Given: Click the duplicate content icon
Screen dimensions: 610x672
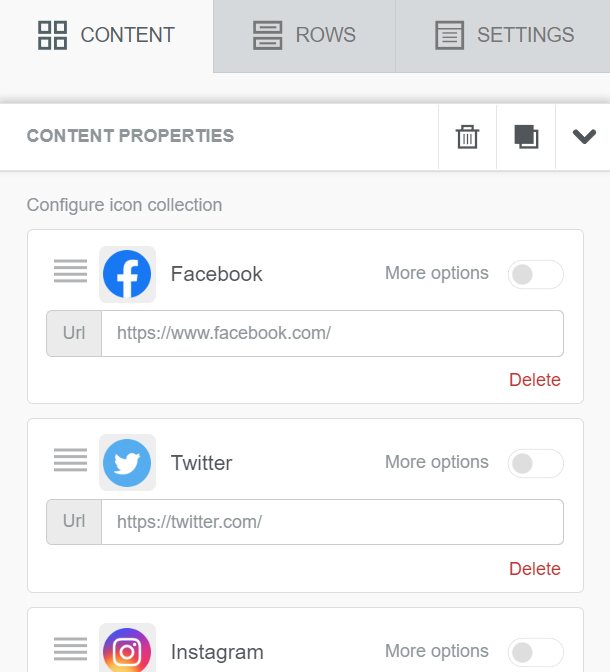Looking at the screenshot, I should click(526, 137).
